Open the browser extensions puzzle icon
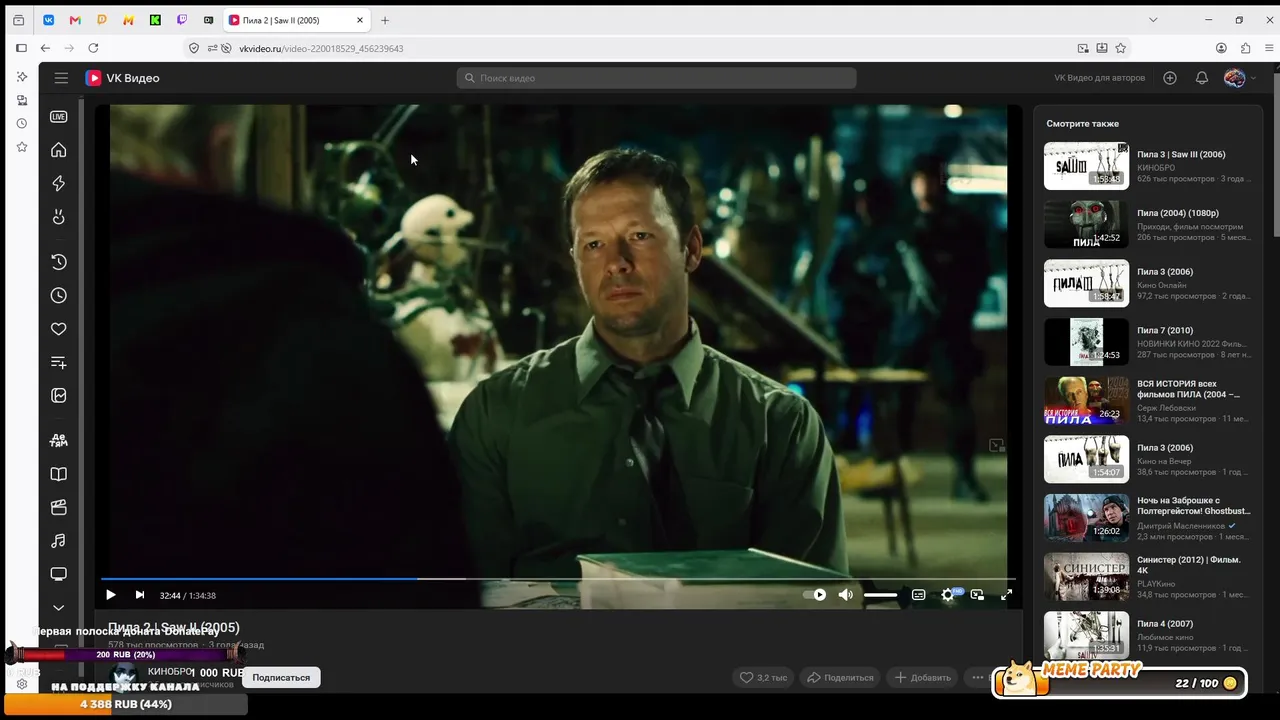1280x720 pixels. click(1245, 48)
